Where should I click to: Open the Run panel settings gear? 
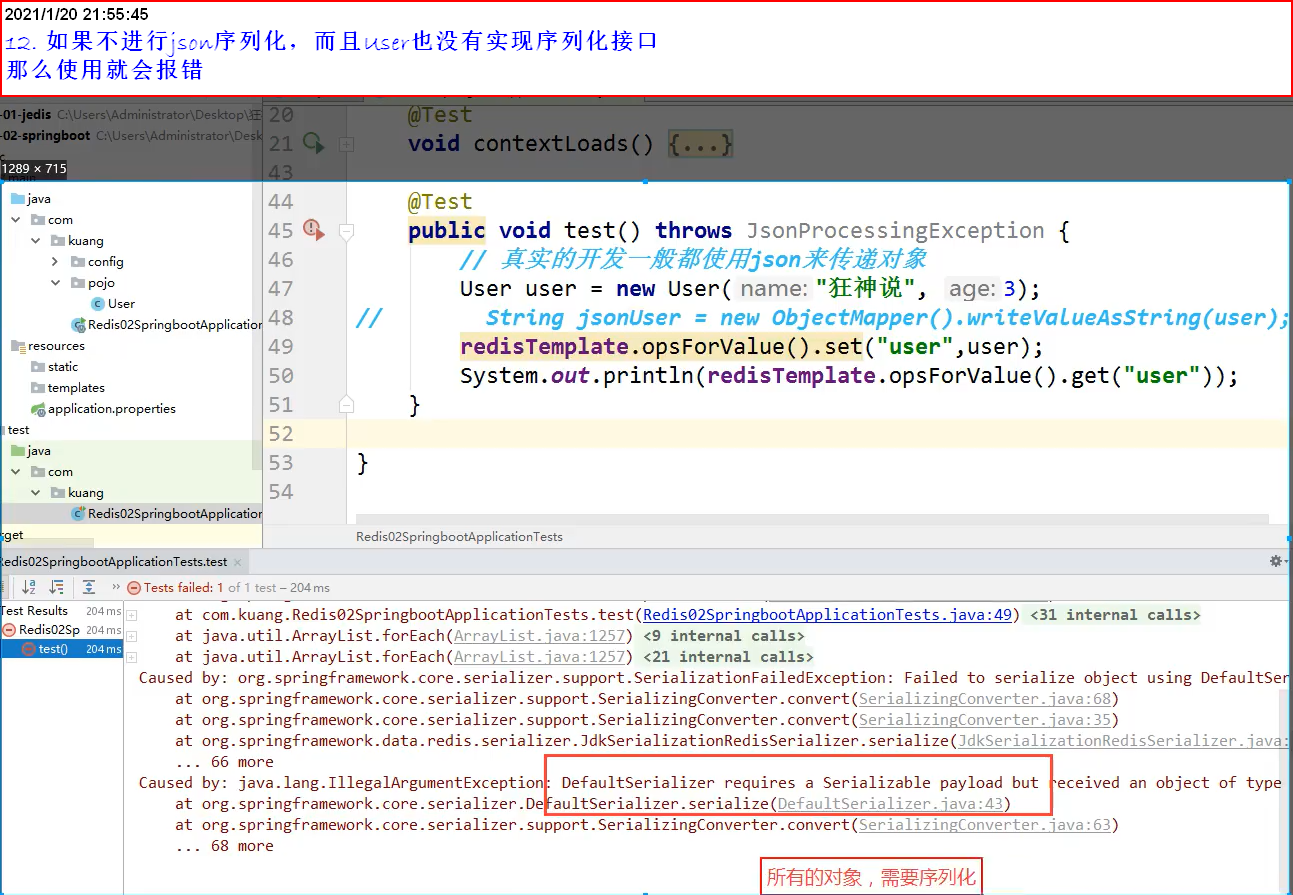(1275, 561)
